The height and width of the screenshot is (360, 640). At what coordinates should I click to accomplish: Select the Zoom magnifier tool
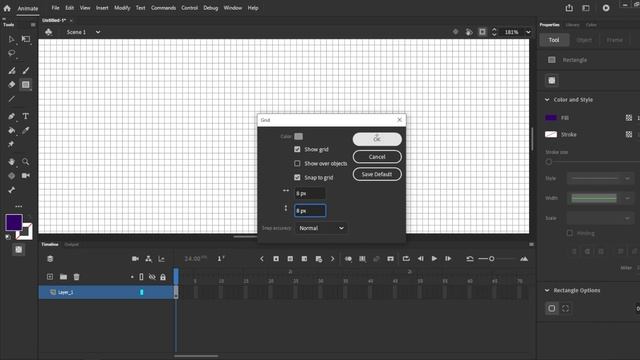point(26,162)
